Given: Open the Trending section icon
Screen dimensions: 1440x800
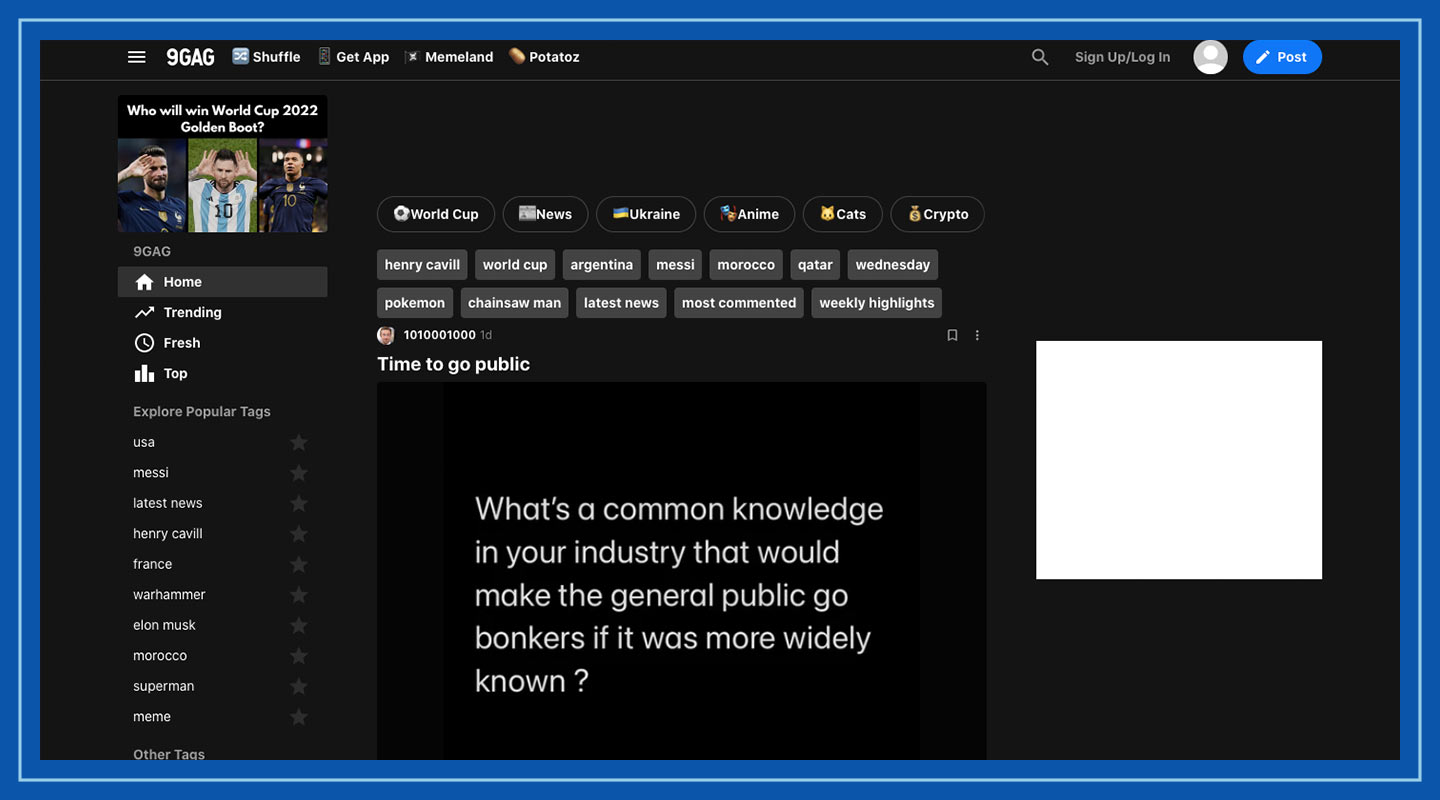Looking at the screenshot, I should (144, 312).
